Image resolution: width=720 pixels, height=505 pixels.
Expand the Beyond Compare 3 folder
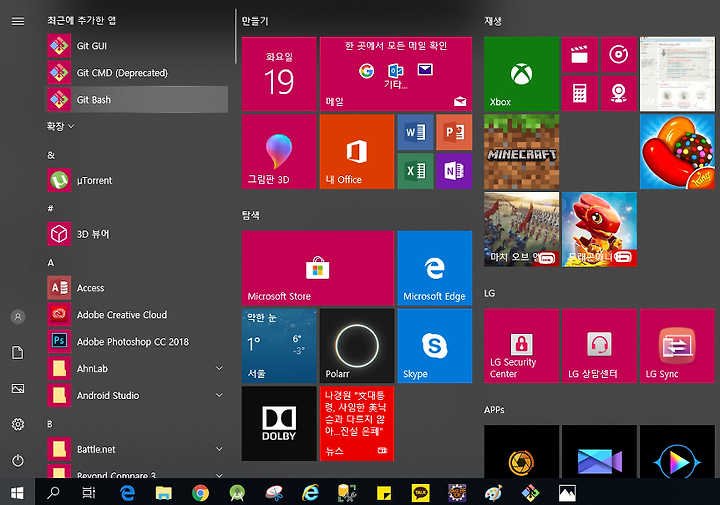click(x=219, y=475)
